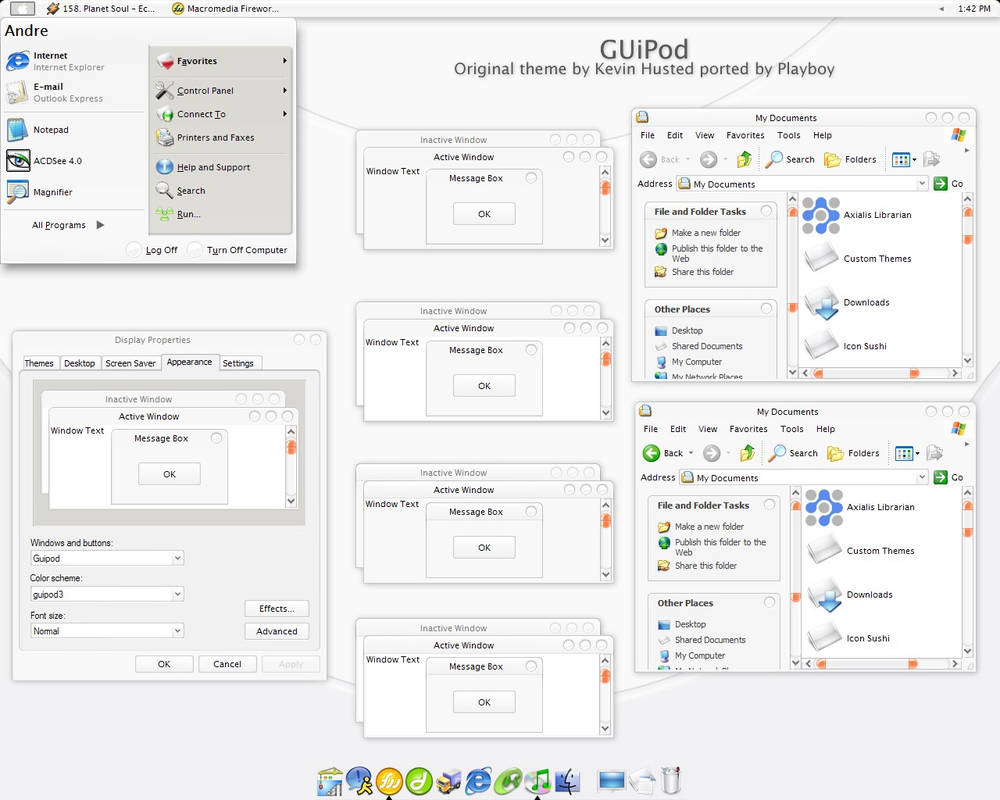
Task: Toggle Folders pane in upper My Documents window
Action: click(x=850, y=159)
